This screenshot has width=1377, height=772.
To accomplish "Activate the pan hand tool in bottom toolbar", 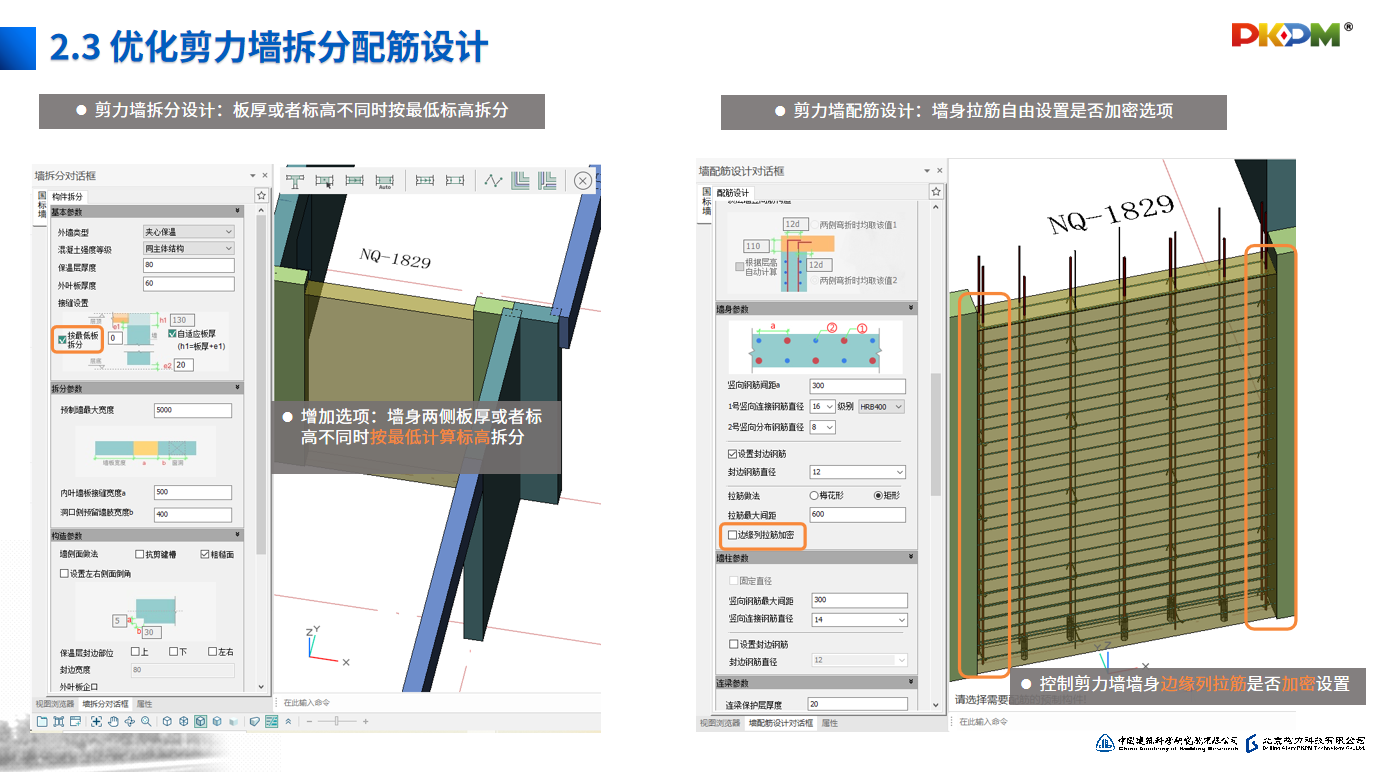I will [x=113, y=721].
